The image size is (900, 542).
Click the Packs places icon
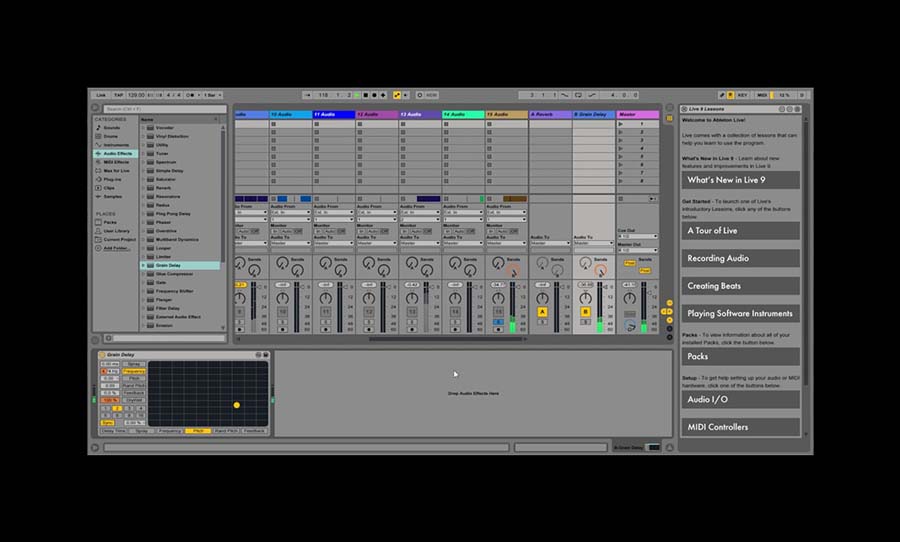[98, 222]
